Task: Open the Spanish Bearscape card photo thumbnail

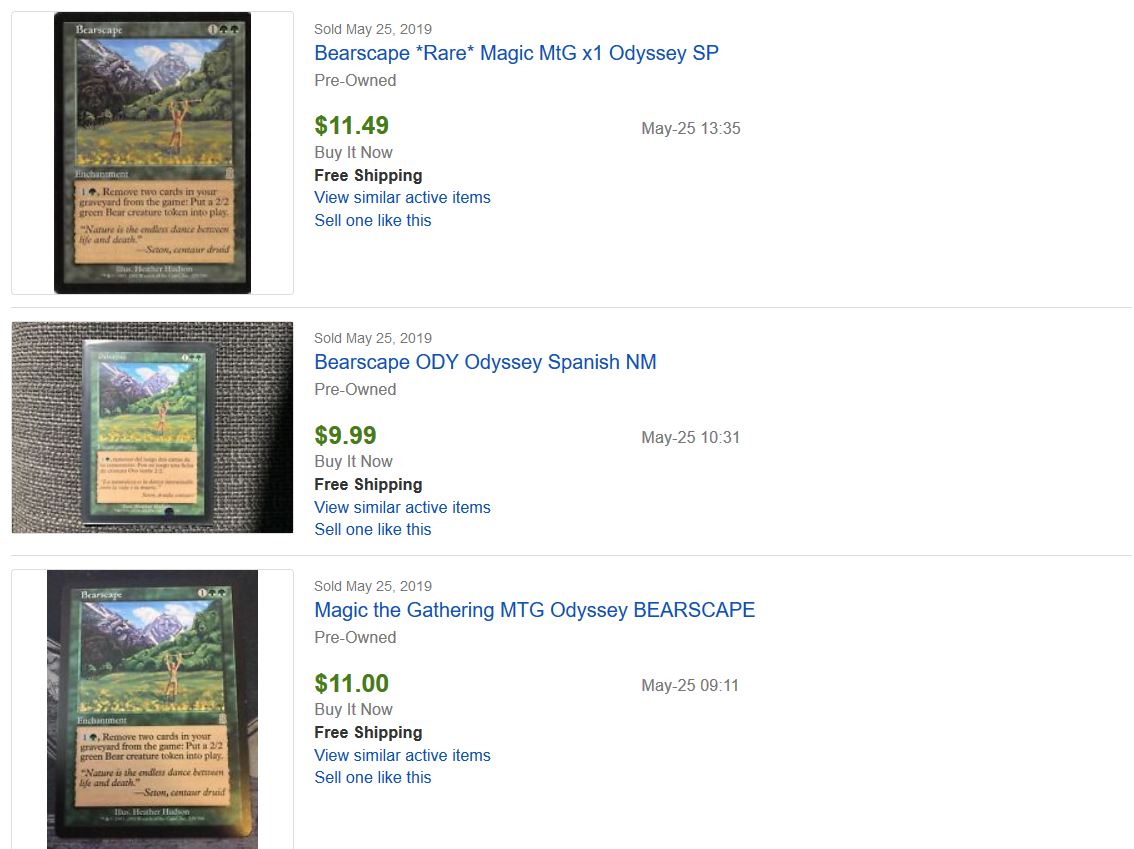Action: coord(152,427)
